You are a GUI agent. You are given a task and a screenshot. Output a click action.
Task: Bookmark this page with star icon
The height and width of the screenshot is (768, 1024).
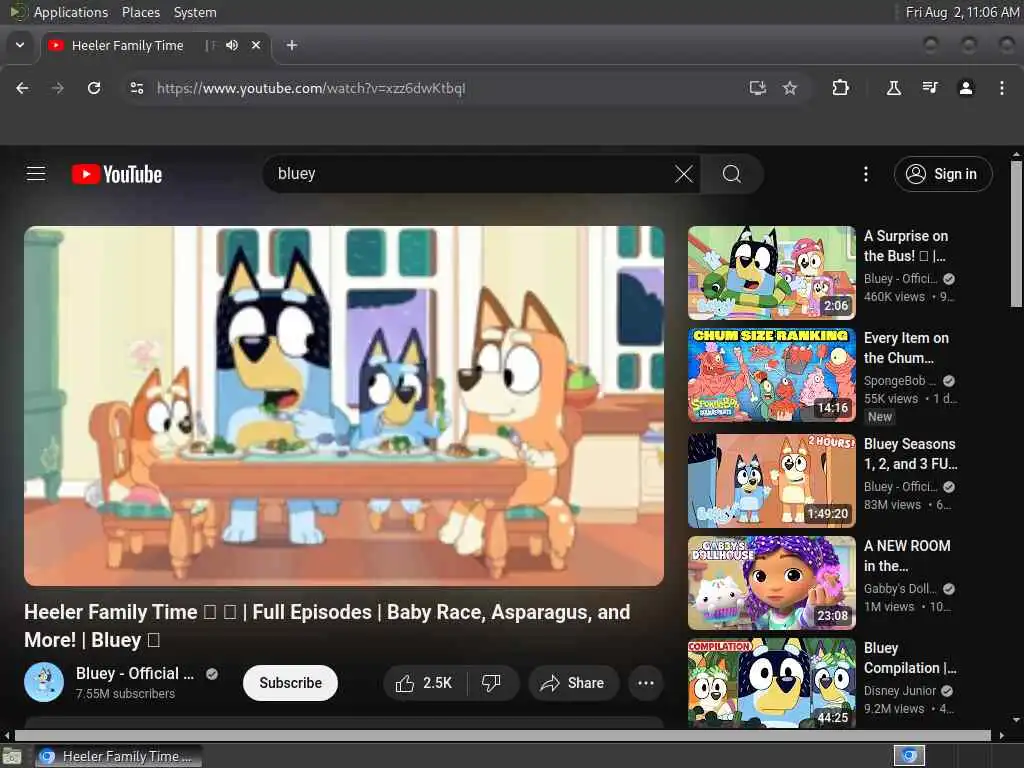(x=790, y=88)
